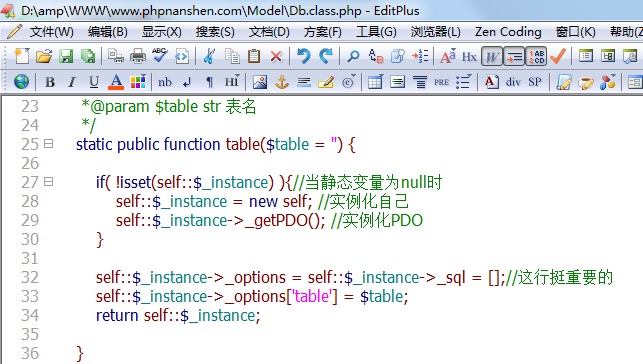View in browser with globe icon
This screenshot has height=364, width=643.
click(21, 82)
